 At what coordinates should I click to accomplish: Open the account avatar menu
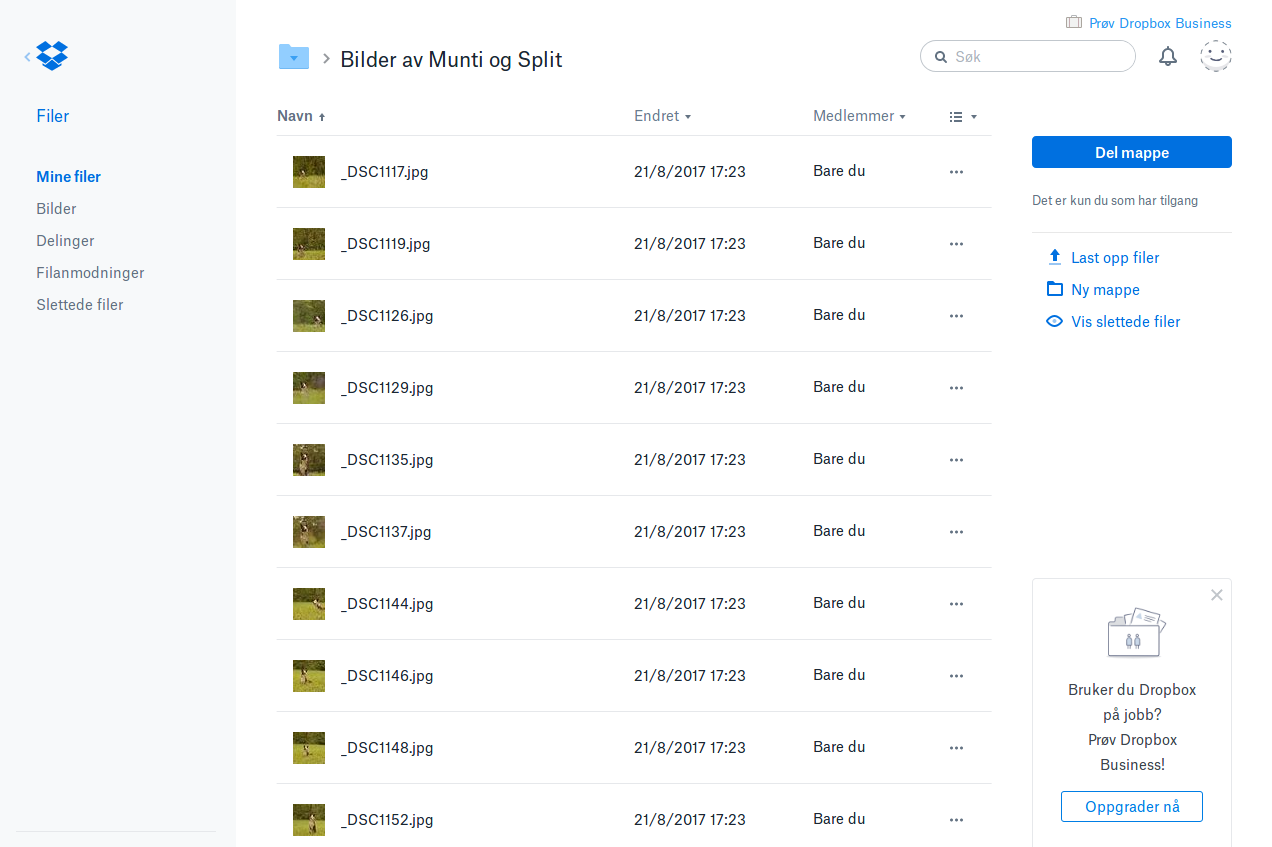pyautogui.click(x=1216, y=56)
